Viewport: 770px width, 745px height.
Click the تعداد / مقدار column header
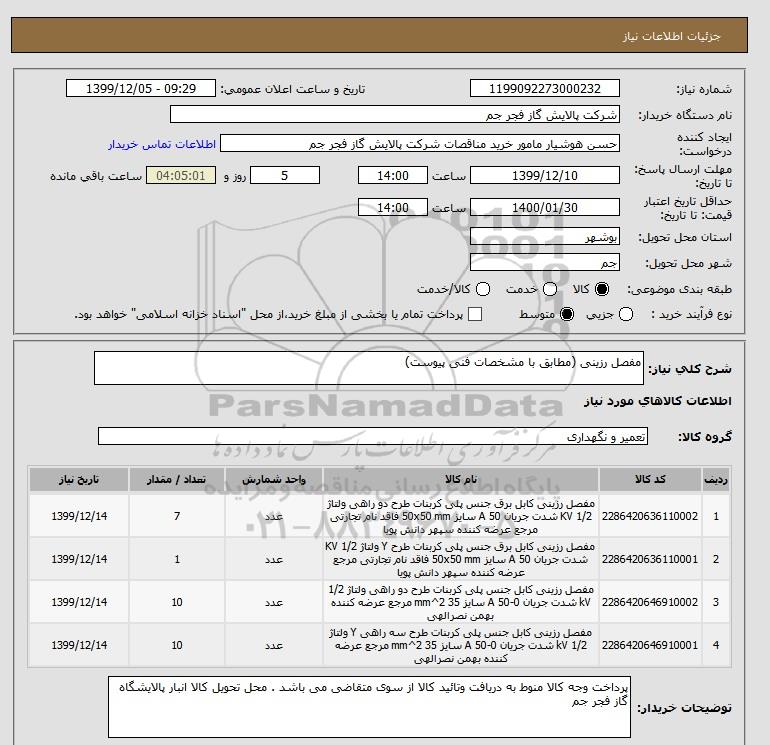(x=177, y=480)
